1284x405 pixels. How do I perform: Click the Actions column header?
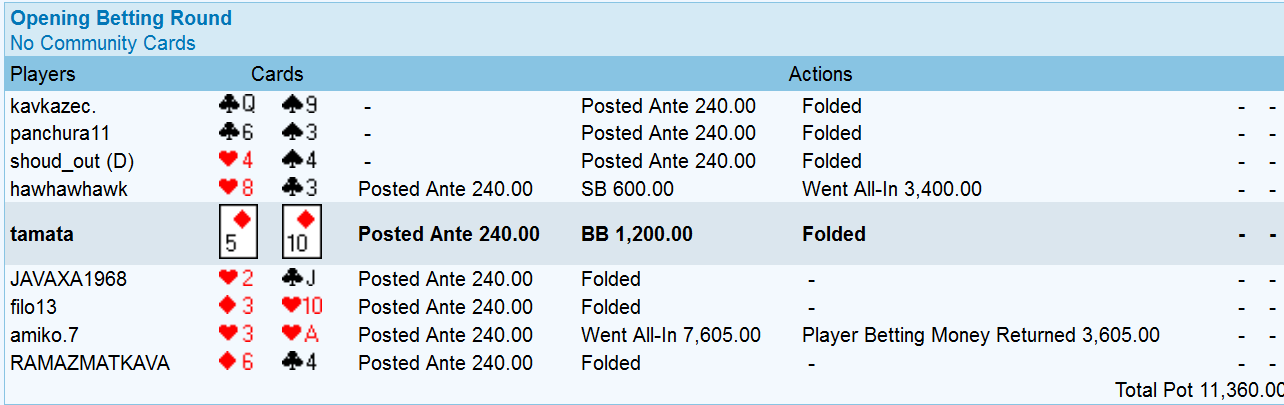(820, 74)
